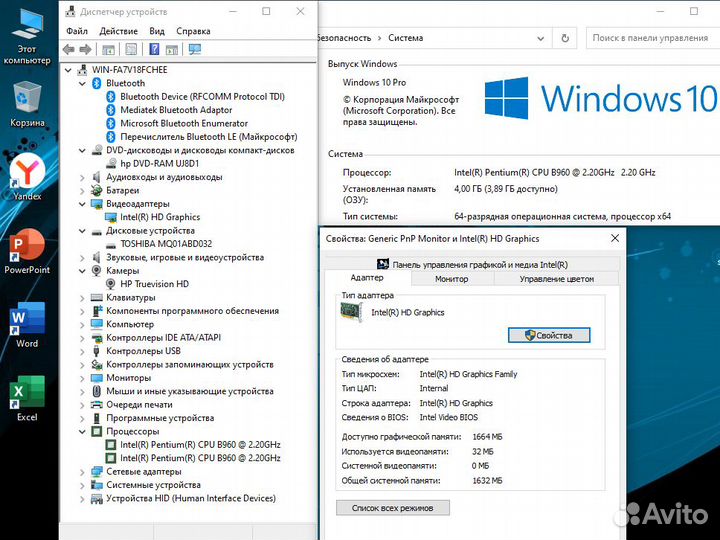Open the PowerPoint desktop shortcut
Image resolution: width=720 pixels, height=540 pixels.
click(x=27, y=252)
